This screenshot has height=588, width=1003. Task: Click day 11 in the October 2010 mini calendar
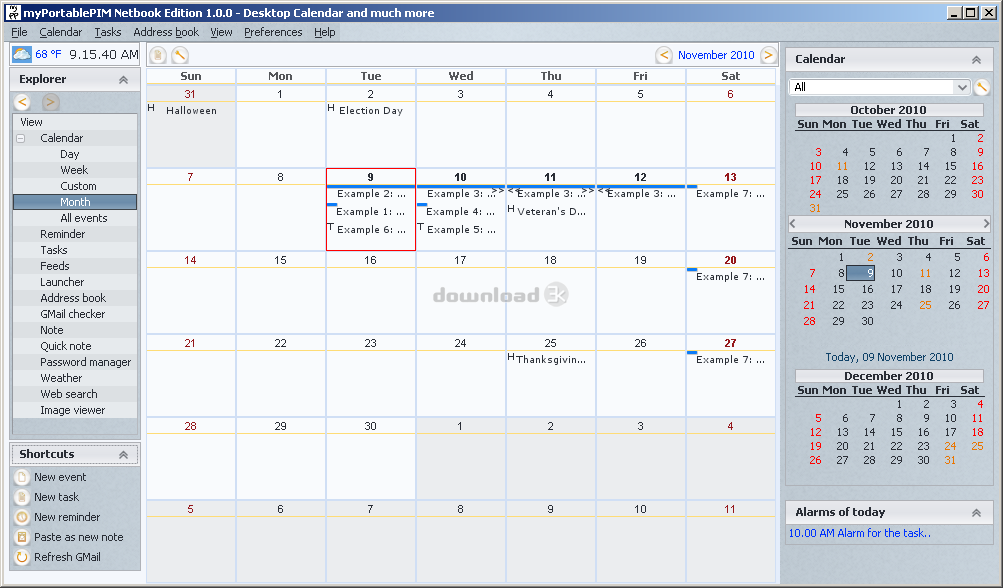pyautogui.click(x=842, y=166)
